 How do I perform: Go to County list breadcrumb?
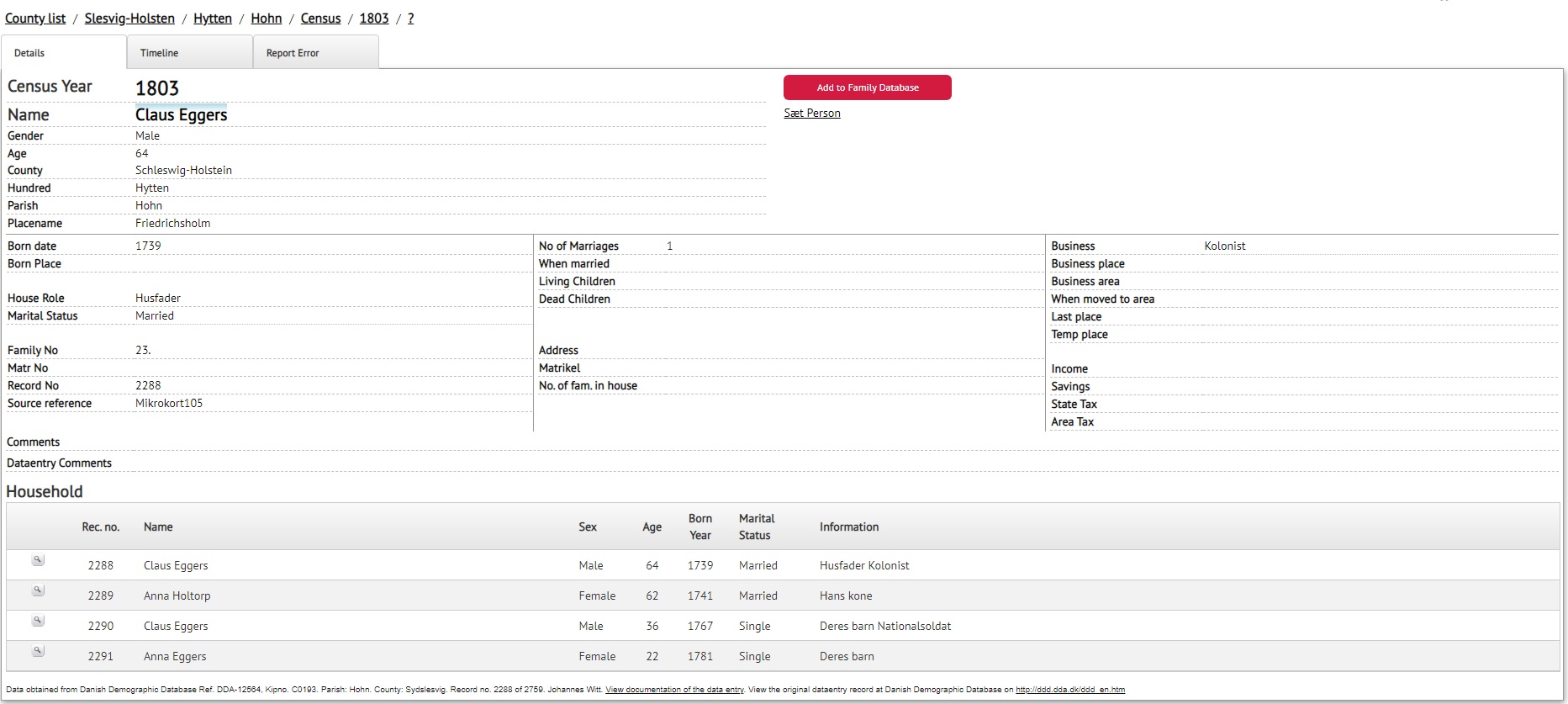[x=35, y=19]
